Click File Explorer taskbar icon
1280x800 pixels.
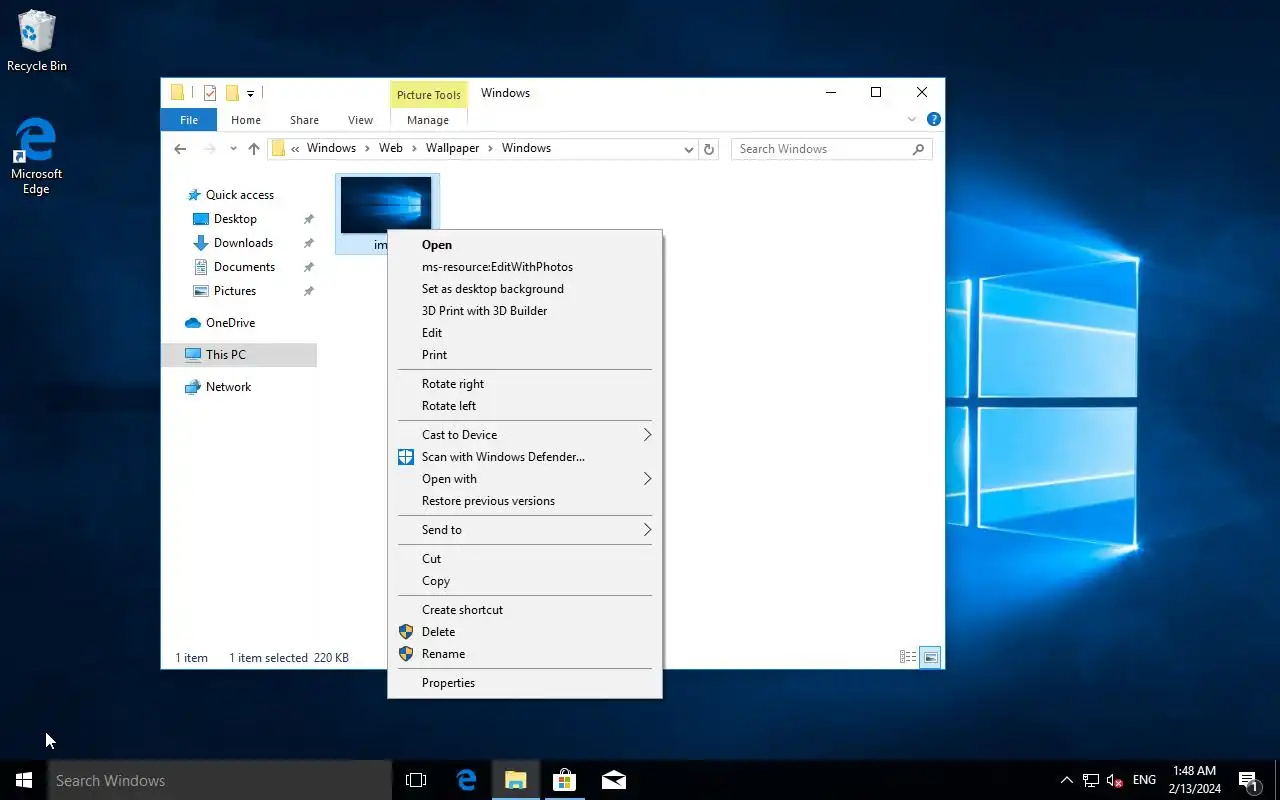(515, 780)
